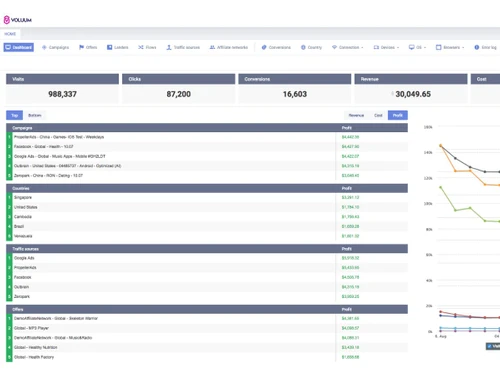Open the Outbrain United States Android campaign
The height and width of the screenshot is (375, 500).
pos(207,166)
